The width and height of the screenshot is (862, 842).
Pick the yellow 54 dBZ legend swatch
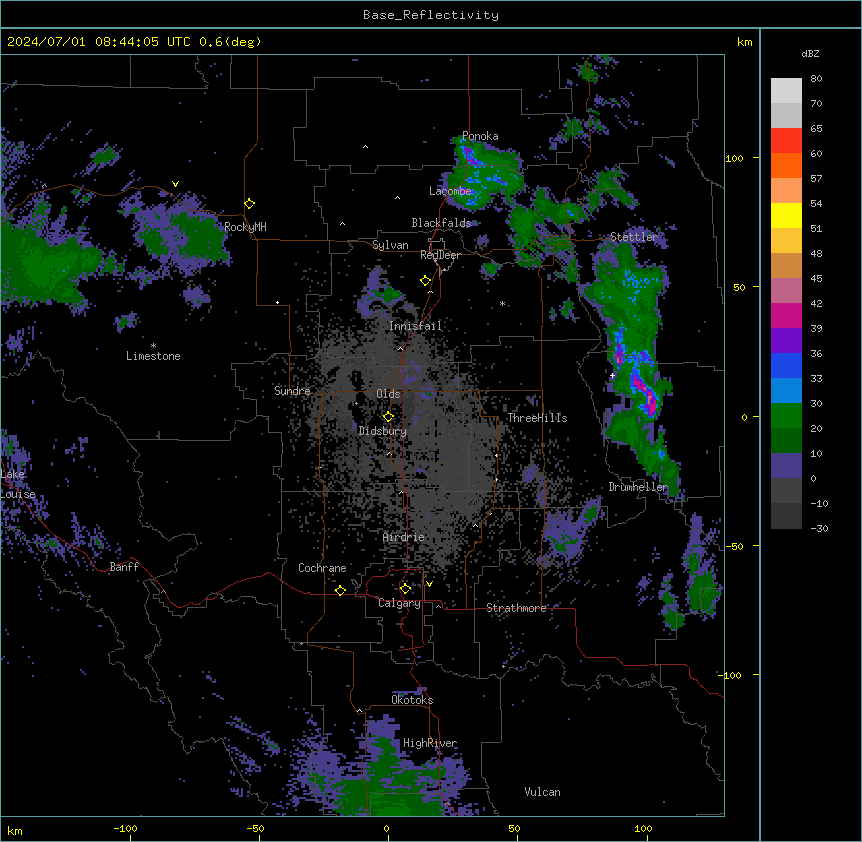click(786, 215)
